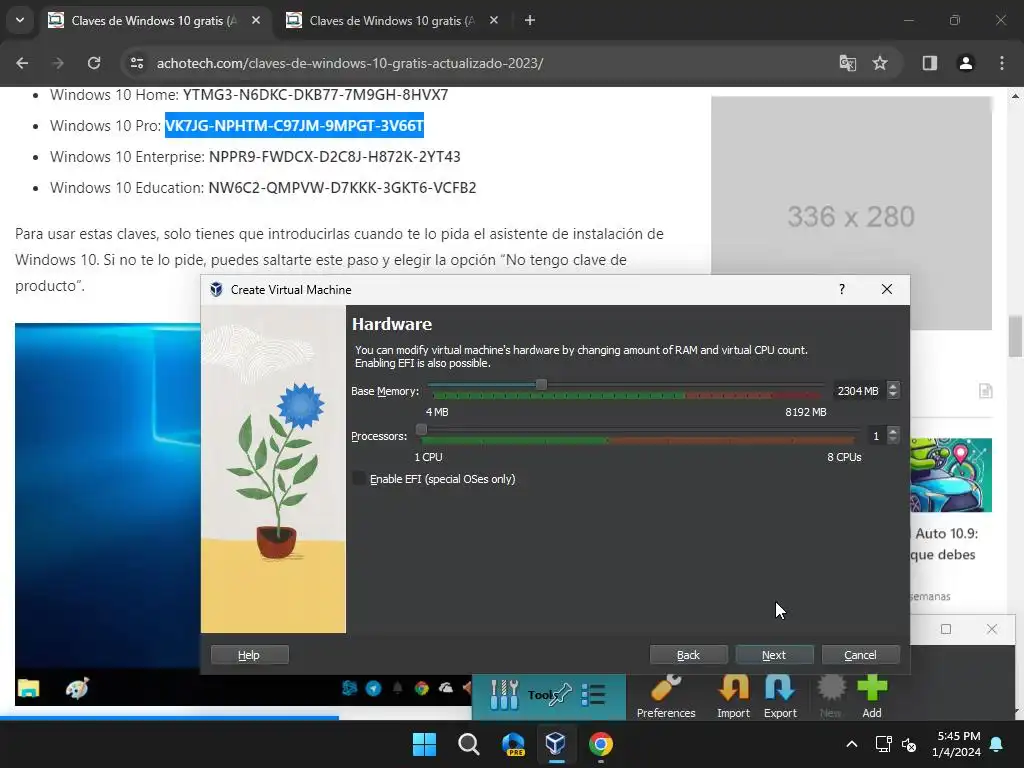Screen dimensions: 1024x768
Task: Open Windows Start menu
Action: (424, 744)
